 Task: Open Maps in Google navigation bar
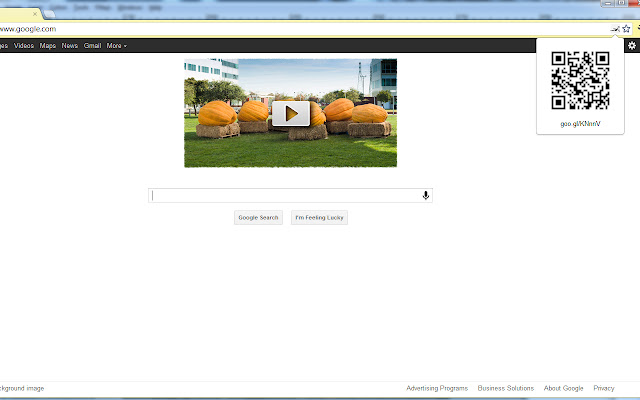(47, 46)
